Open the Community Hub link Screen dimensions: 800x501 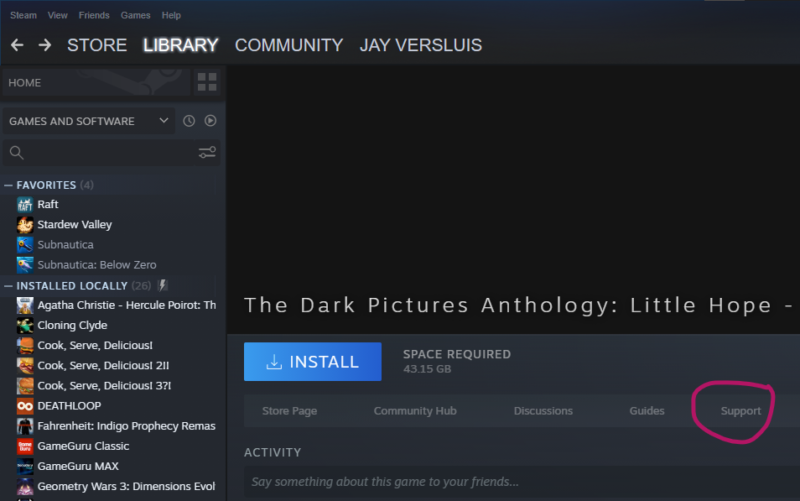tap(415, 411)
